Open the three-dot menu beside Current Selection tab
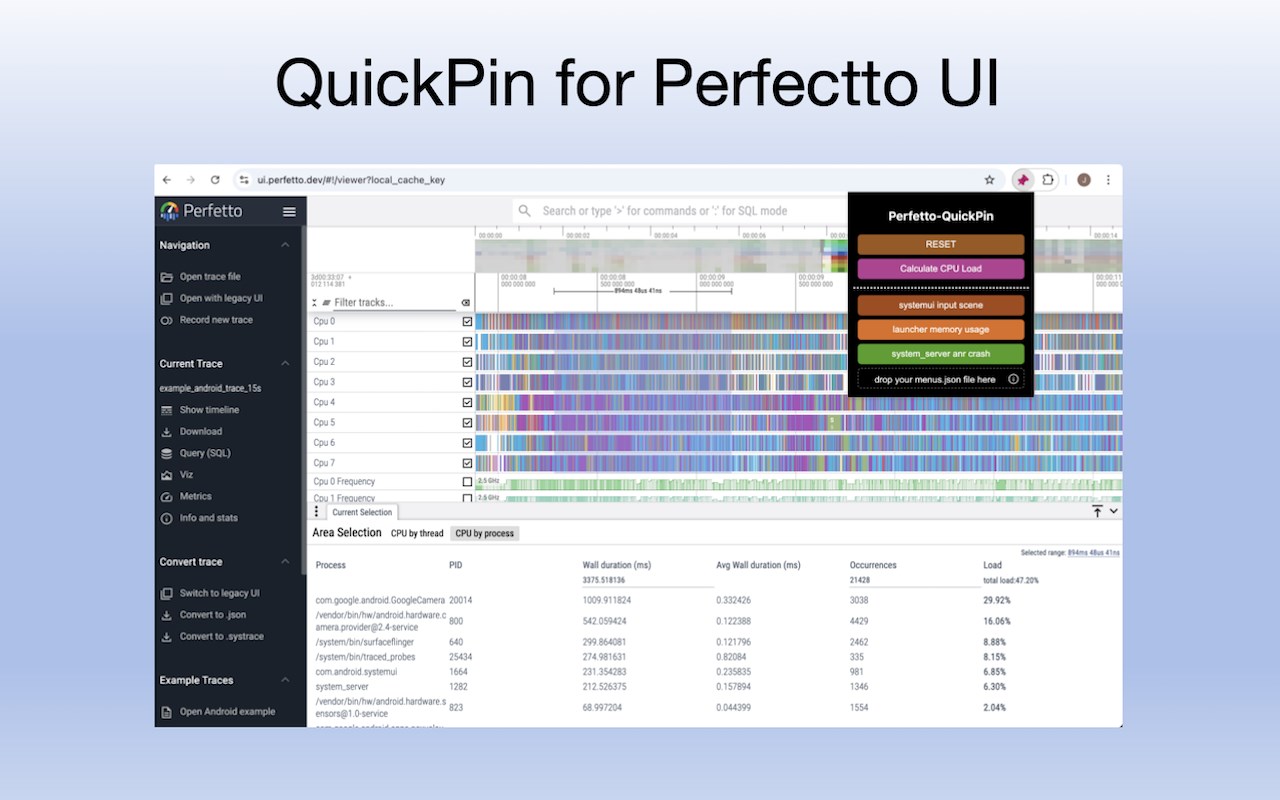1280x800 pixels. [317, 512]
